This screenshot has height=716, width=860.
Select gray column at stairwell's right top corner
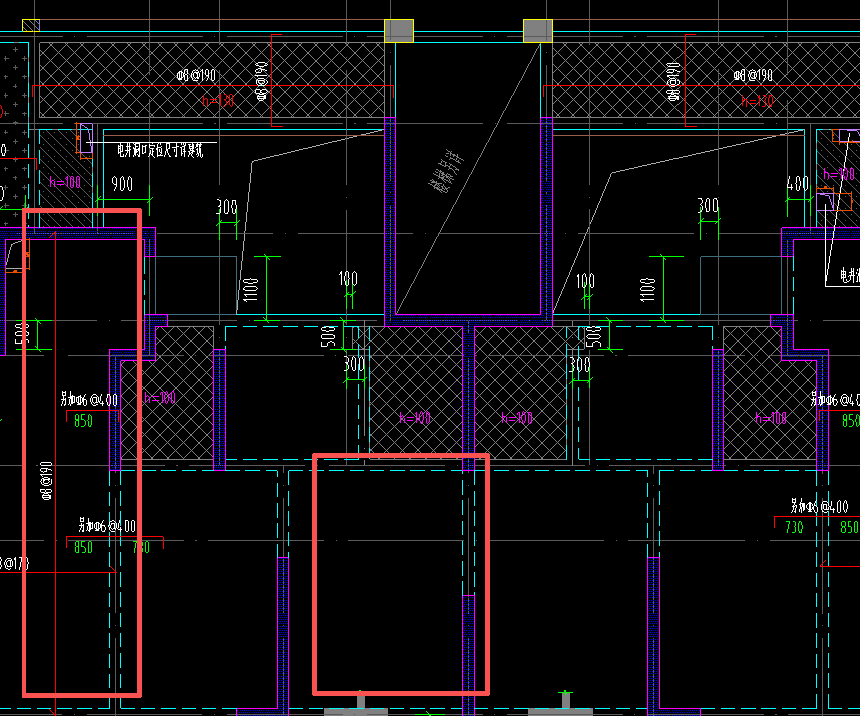point(538,31)
